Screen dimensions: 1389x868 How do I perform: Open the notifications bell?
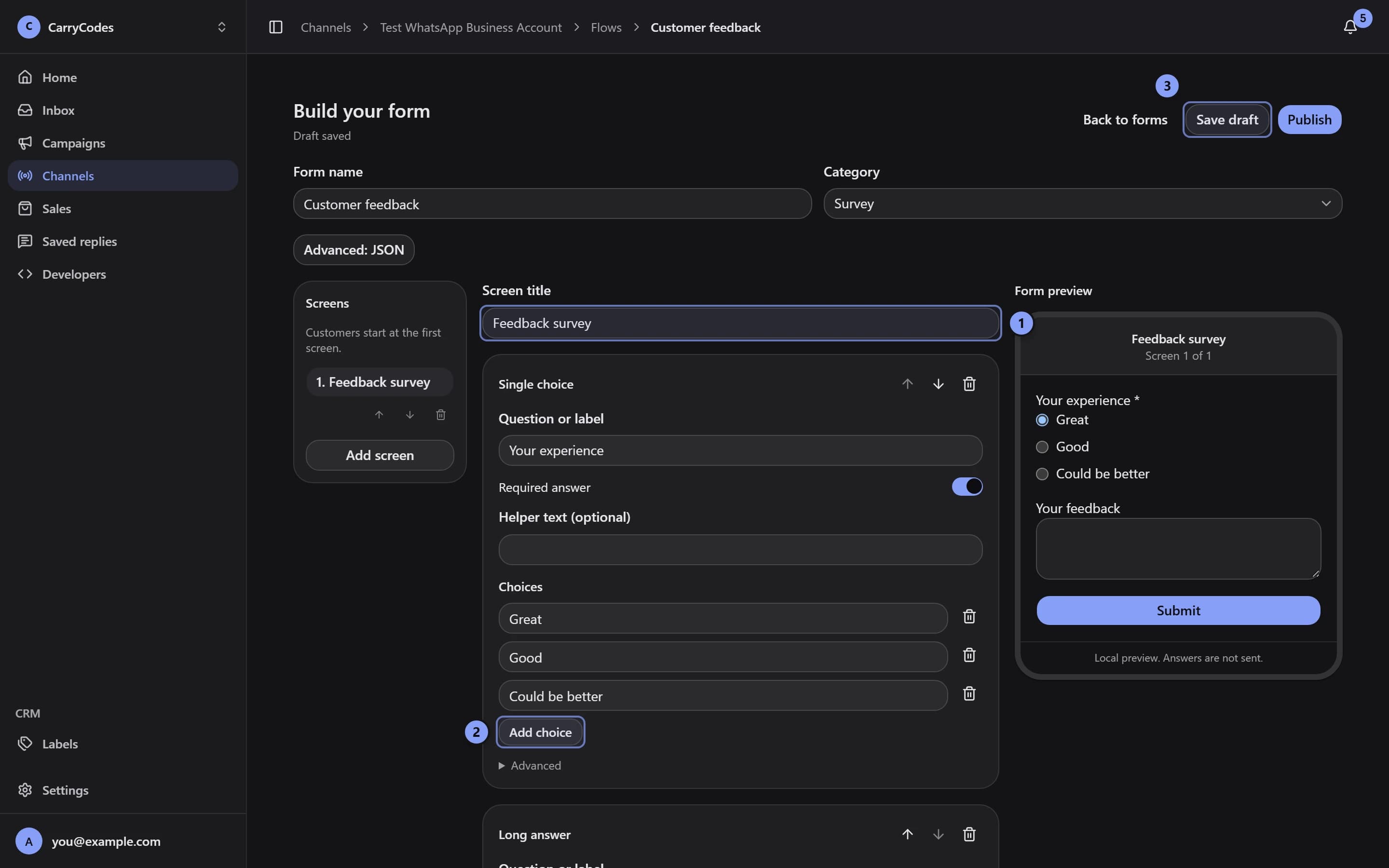pyautogui.click(x=1349, y=27)
